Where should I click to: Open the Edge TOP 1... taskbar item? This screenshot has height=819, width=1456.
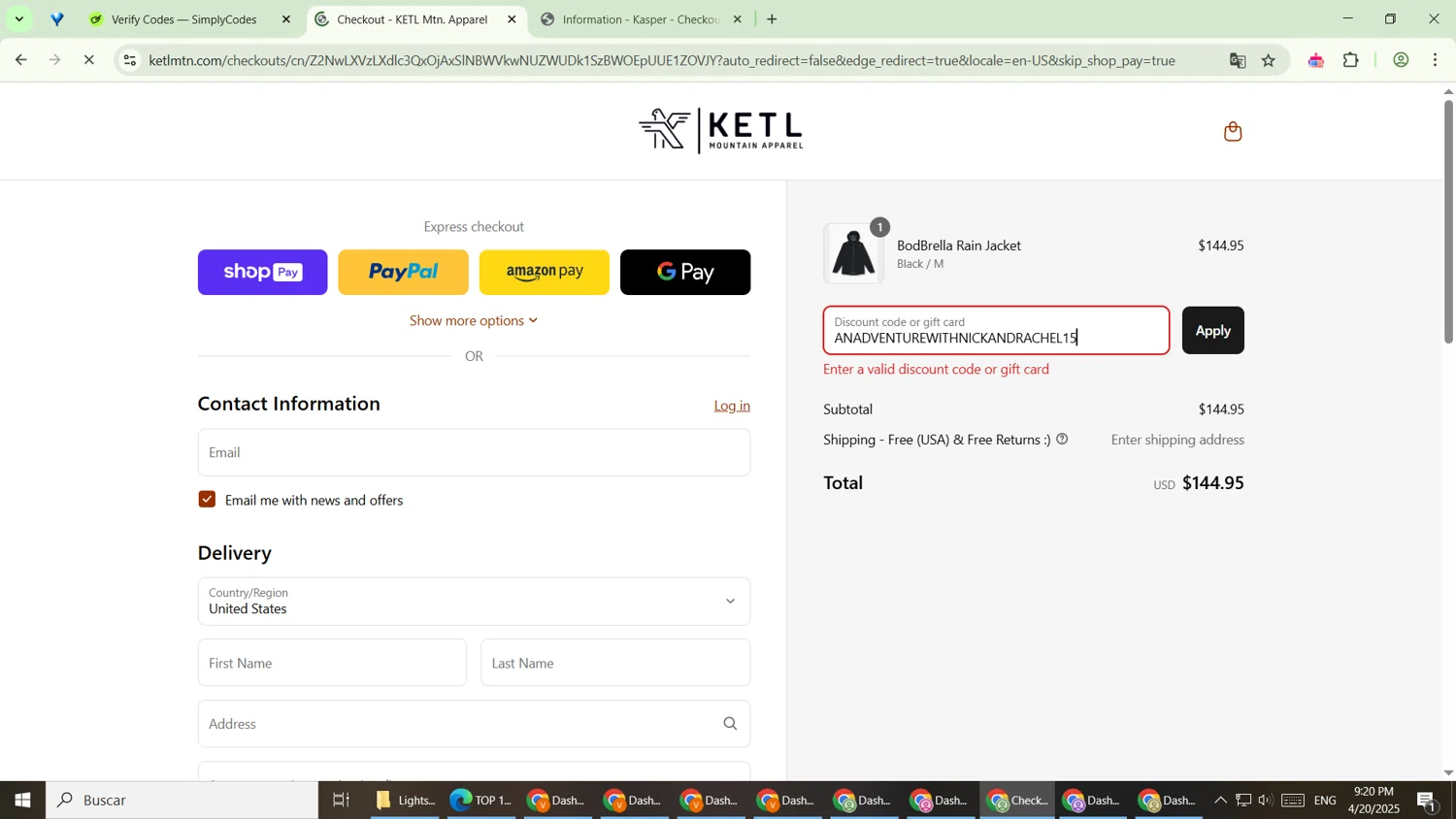click(x=481, y=801)
